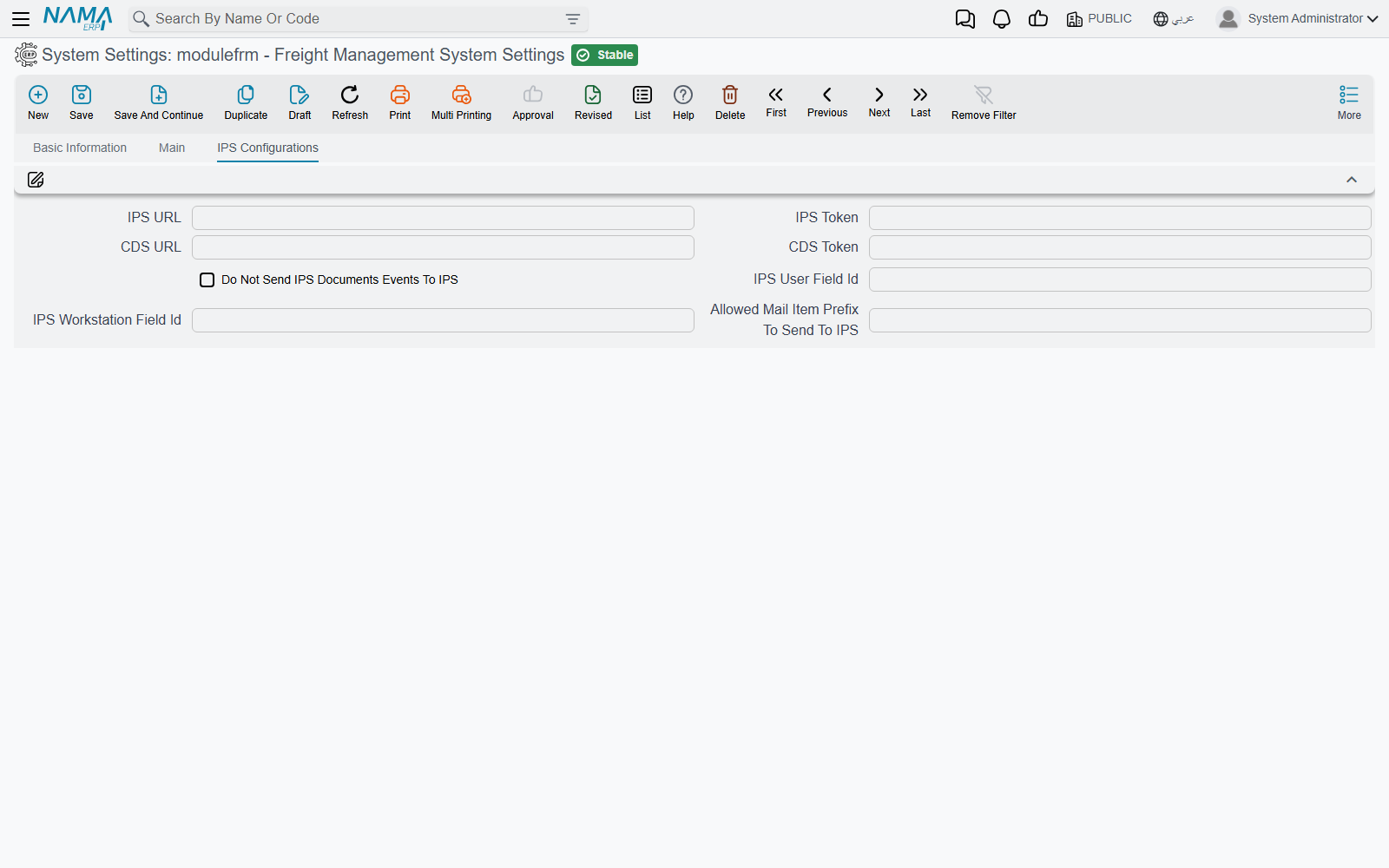Viewport: 1389px width, 868px height.
Task: Click the thumbs-up icon in header
Action: [1038, 19]
